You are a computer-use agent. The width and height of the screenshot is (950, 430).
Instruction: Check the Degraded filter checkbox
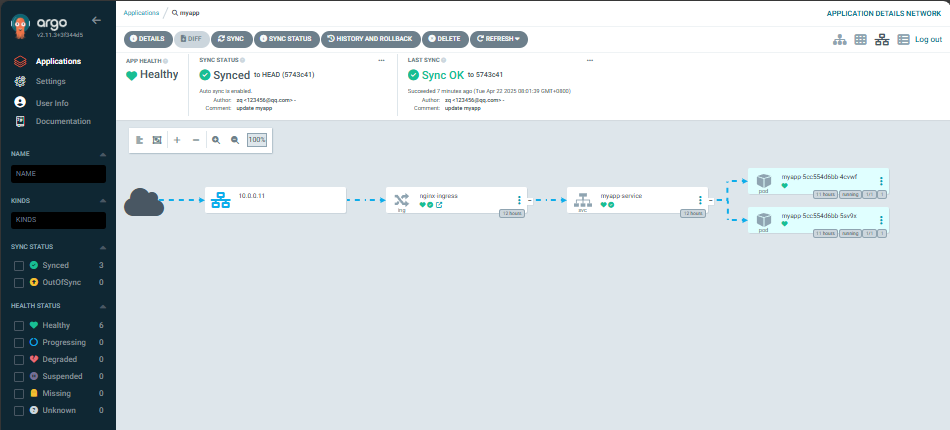[x=19, y=359]
